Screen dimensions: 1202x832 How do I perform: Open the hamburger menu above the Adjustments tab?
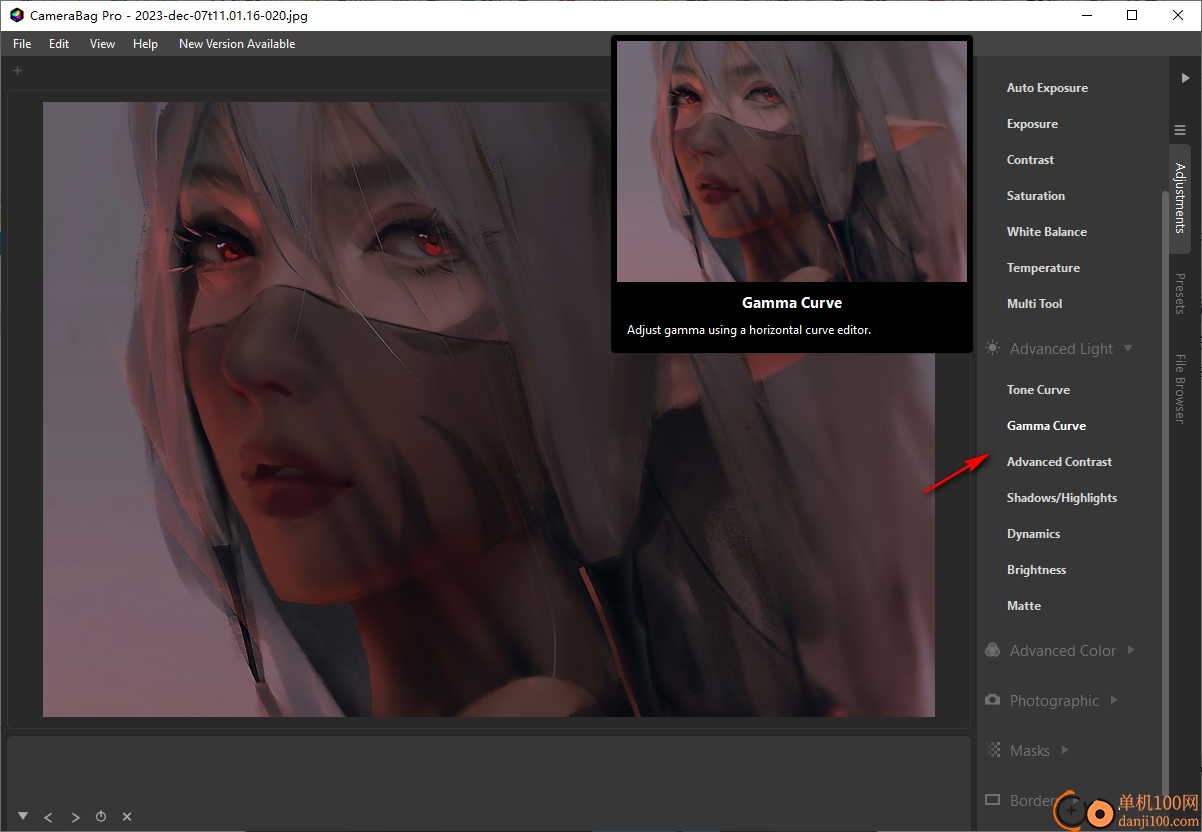(x=1180, y=130)
